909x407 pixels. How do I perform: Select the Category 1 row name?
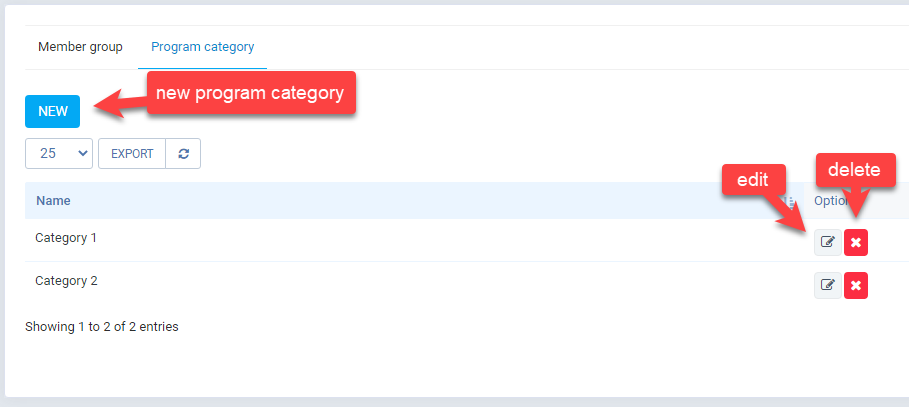66,238
